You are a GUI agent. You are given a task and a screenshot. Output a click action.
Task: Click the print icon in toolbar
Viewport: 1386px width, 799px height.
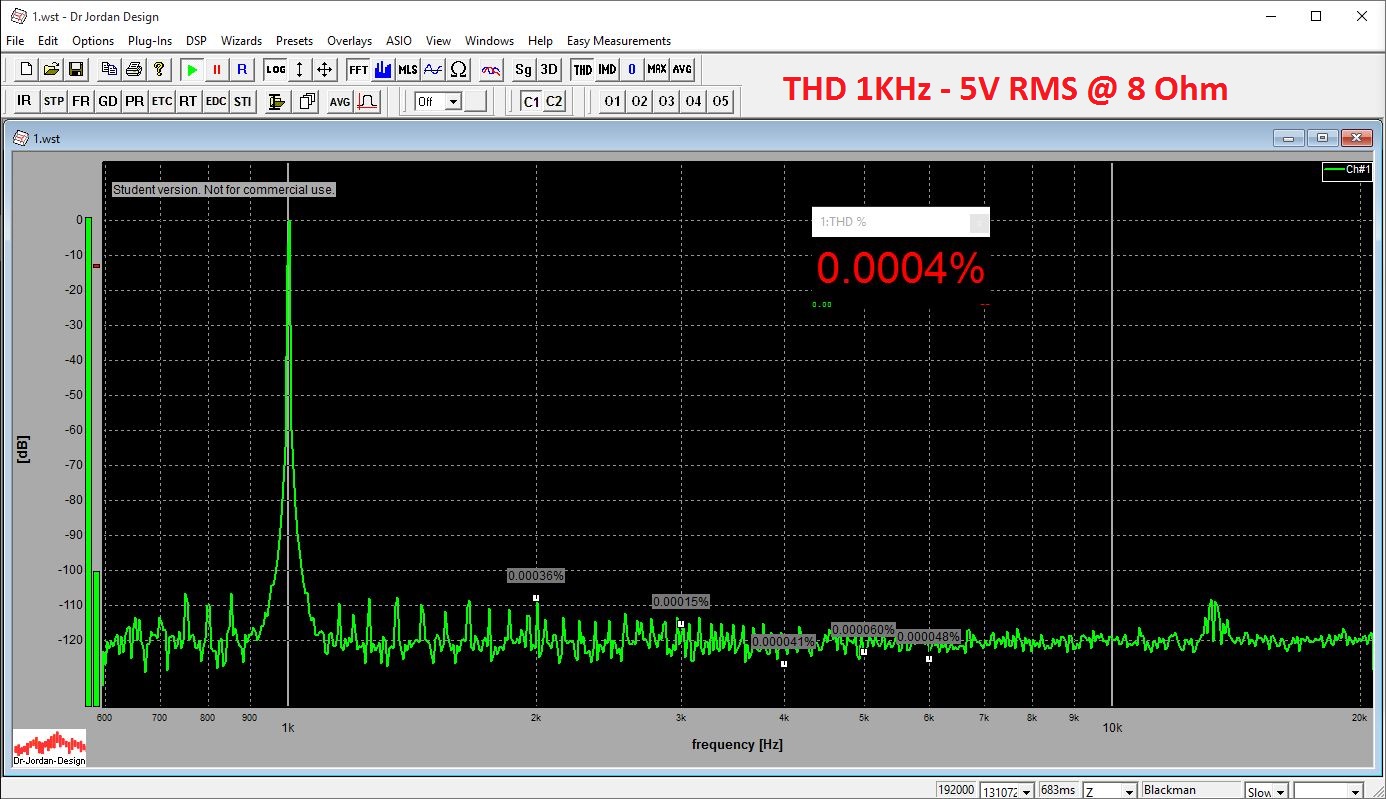pyautogui.click(x=134, y=70)
